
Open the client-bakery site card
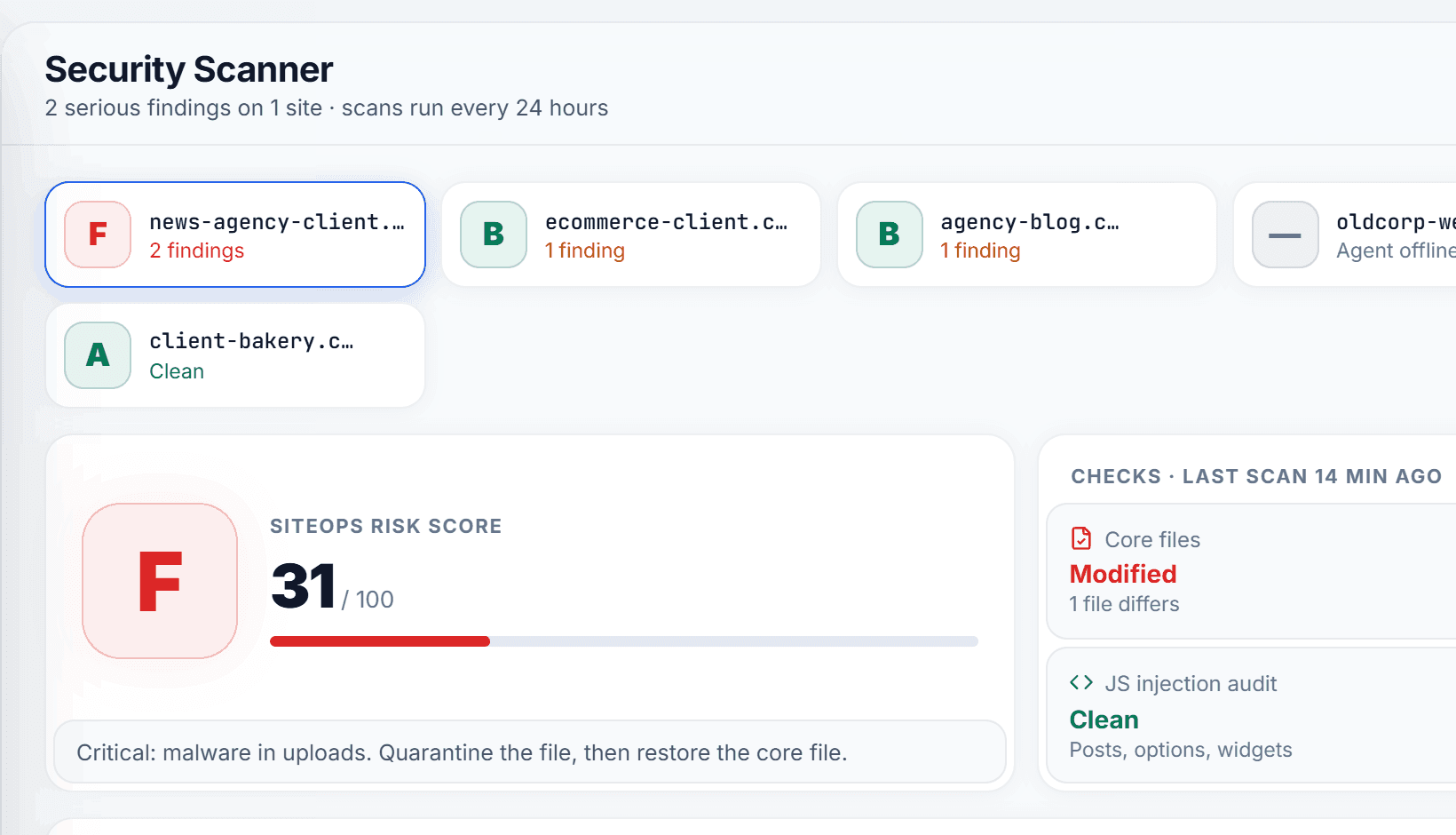(235, 355)
